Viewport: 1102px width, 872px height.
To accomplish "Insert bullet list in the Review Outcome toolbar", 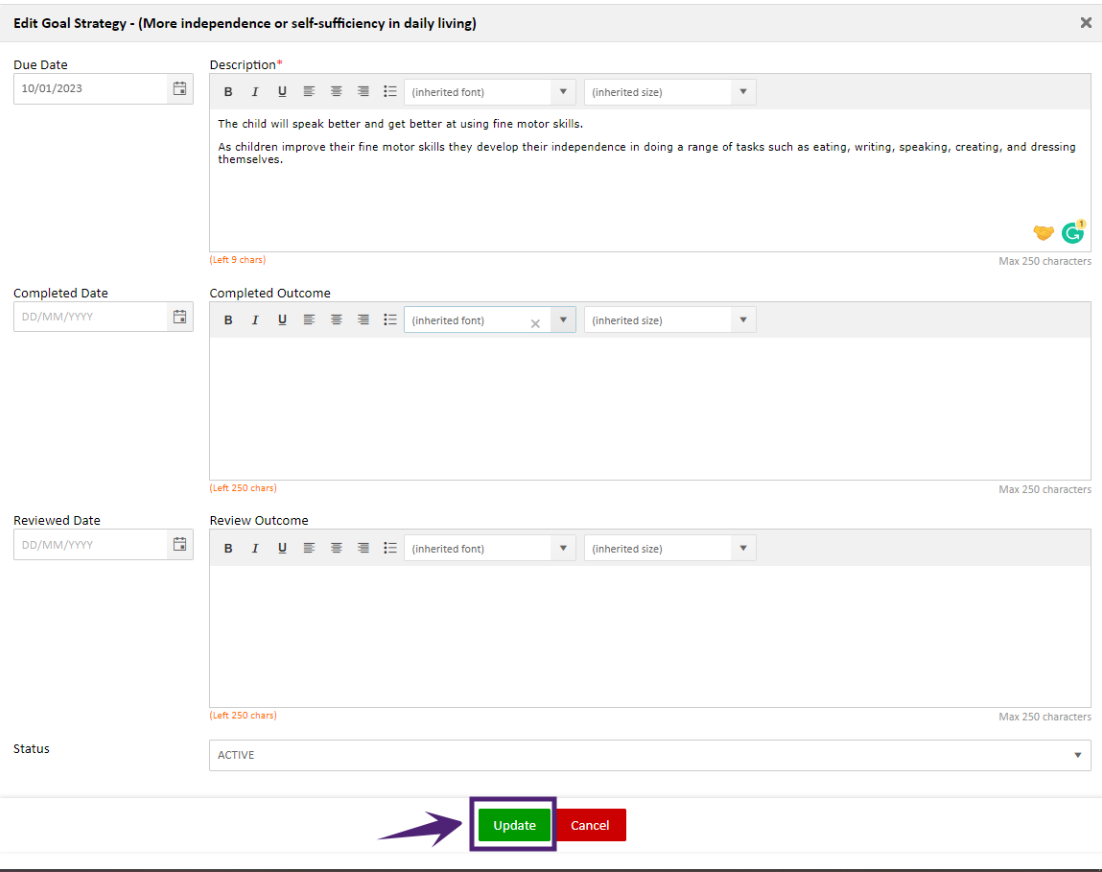I will (390, 548).
